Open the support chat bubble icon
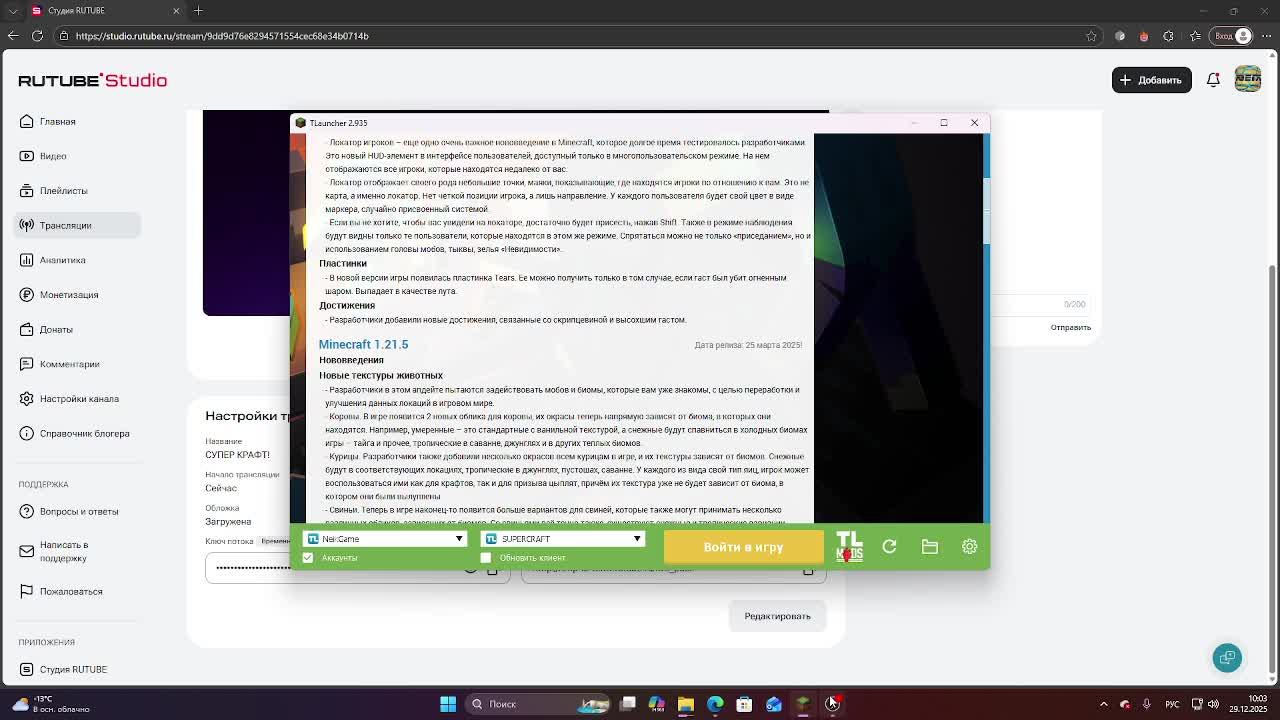Image resolution: width=1280 pixels, height=720 pixels. [1227, 657]
